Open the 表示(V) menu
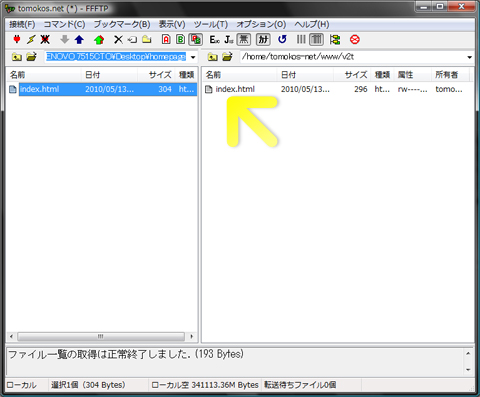The image size is (480, 397). click(172, 24)
